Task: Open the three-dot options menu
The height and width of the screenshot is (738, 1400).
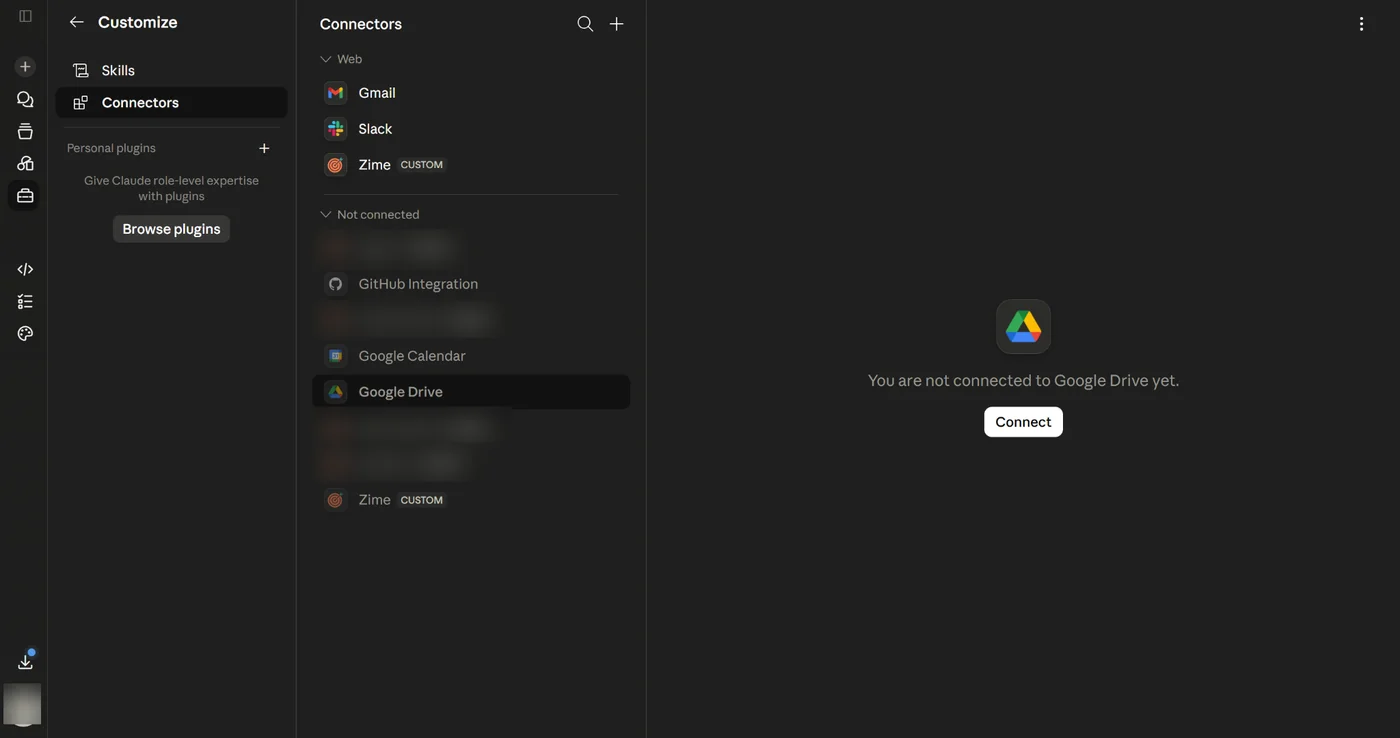Action: pos(1361,24)
